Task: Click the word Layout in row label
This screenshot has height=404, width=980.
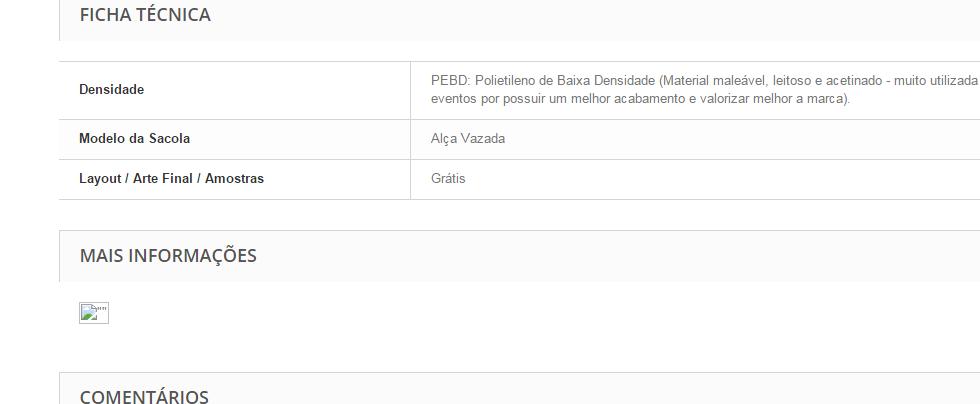Action: point(100,179)
